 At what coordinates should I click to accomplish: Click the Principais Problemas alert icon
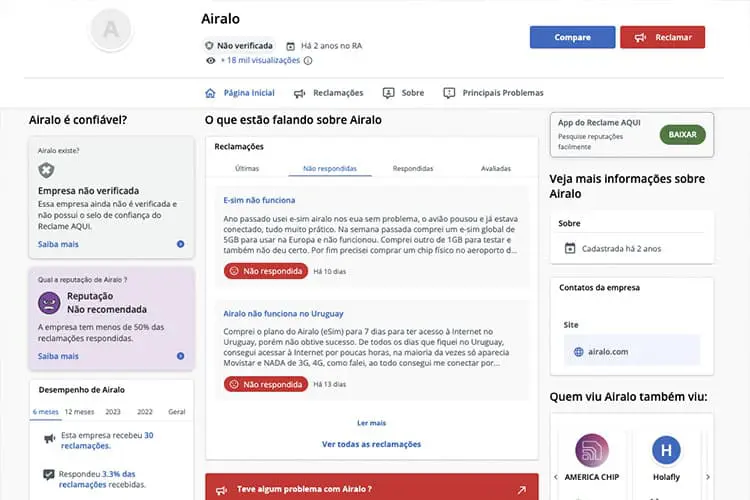[449, 93]
